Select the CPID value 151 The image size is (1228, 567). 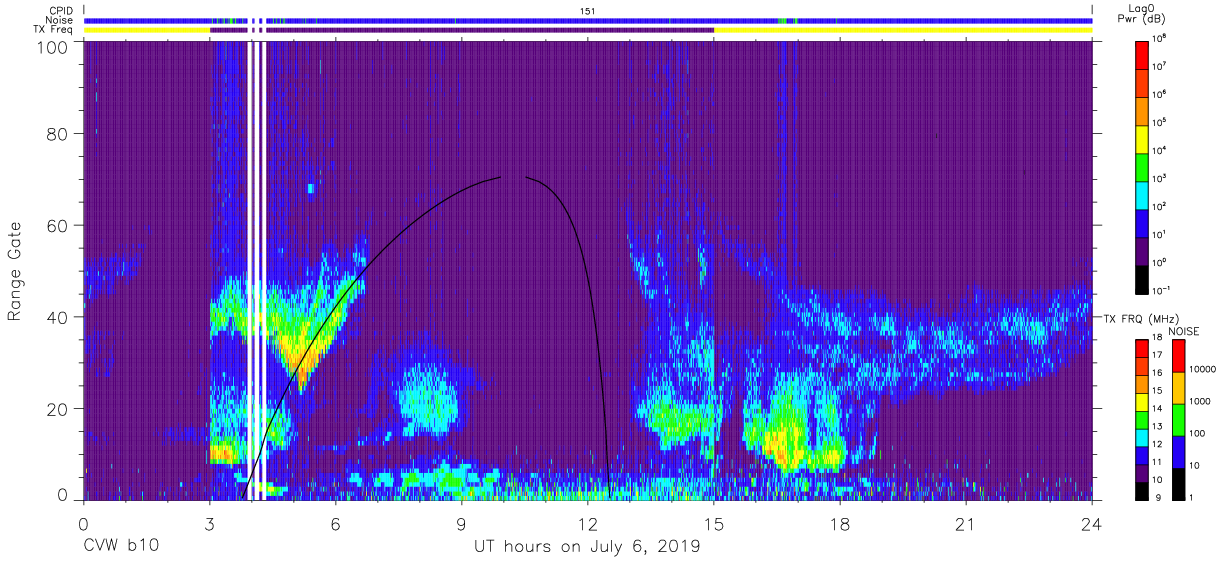(x=587, y=10)
